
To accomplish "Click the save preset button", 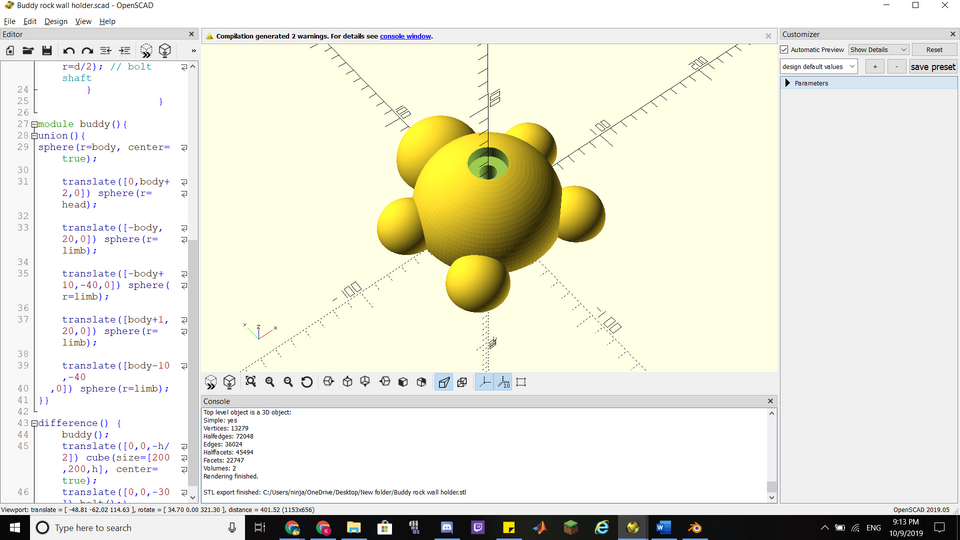I will coord(932,67).
